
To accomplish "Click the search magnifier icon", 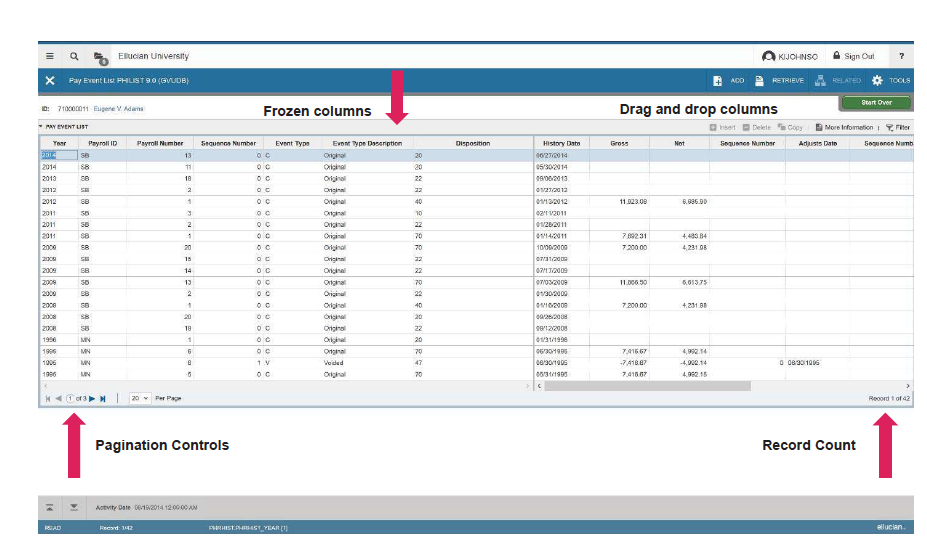I will click(x=74, y=57).
